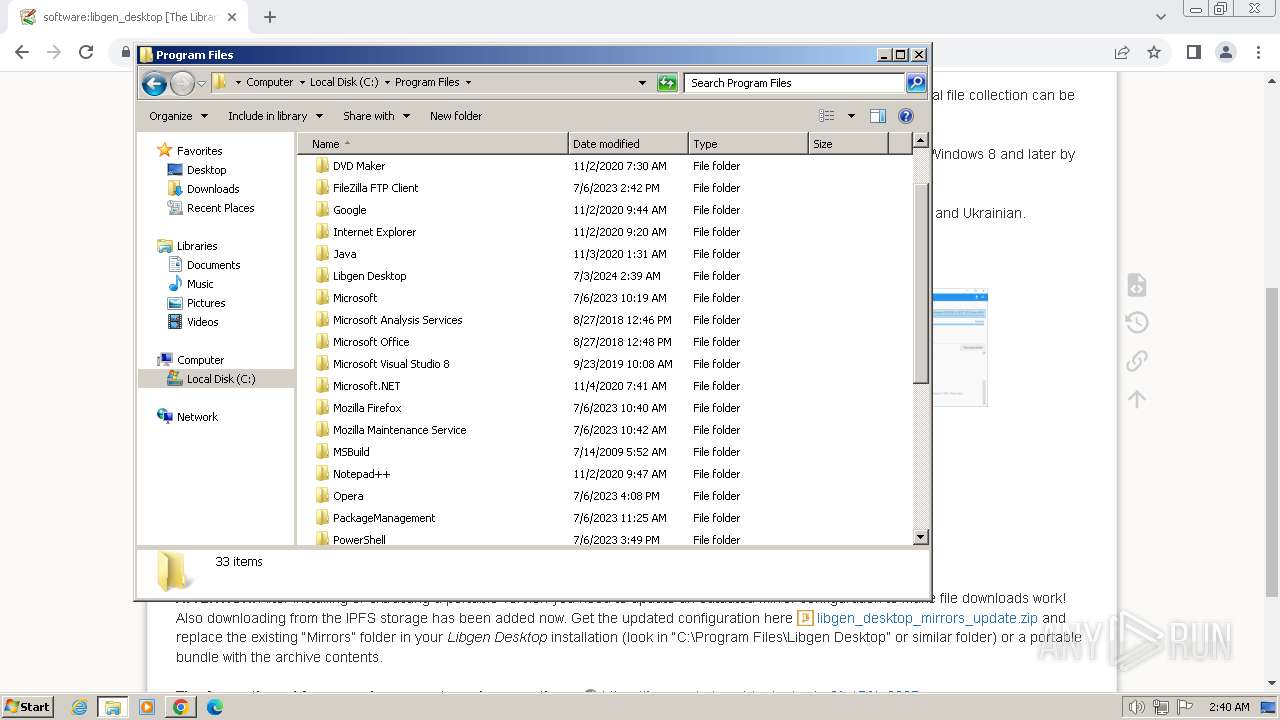Sort files by the Name column
The width and height of the screenshot is (1280, 720).
(432, 144)
